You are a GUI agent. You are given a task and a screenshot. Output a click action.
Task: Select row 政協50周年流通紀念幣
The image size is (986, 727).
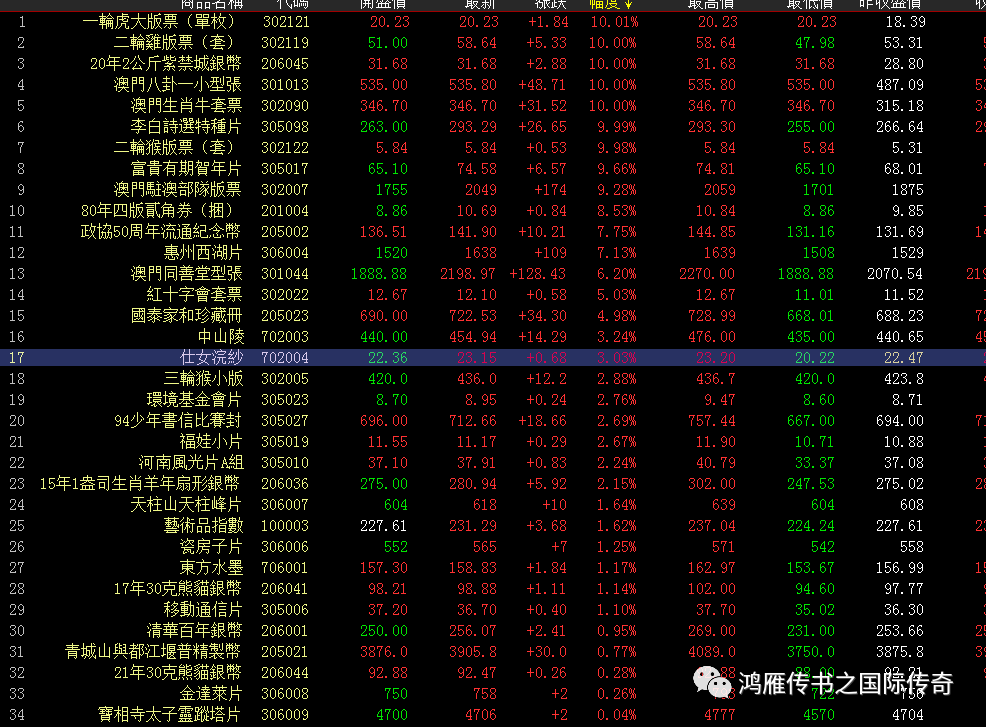[x=493, y=232]
